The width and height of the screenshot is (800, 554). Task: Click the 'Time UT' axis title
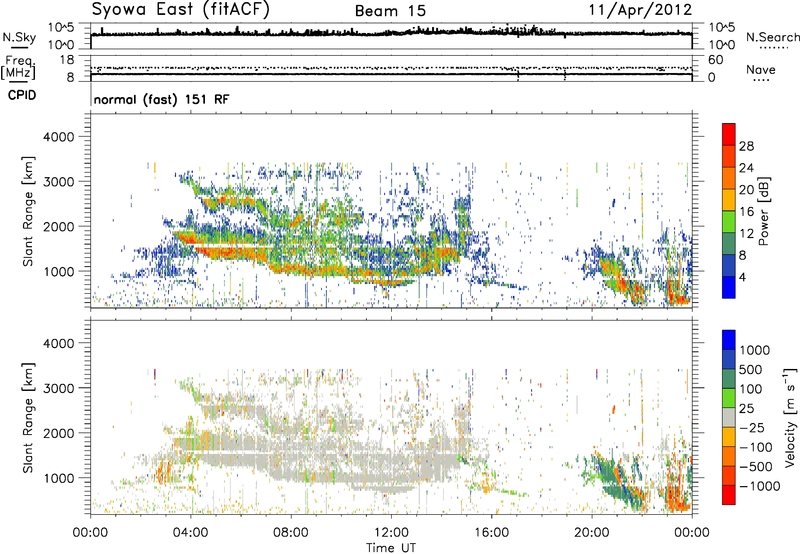click(391, 548)
